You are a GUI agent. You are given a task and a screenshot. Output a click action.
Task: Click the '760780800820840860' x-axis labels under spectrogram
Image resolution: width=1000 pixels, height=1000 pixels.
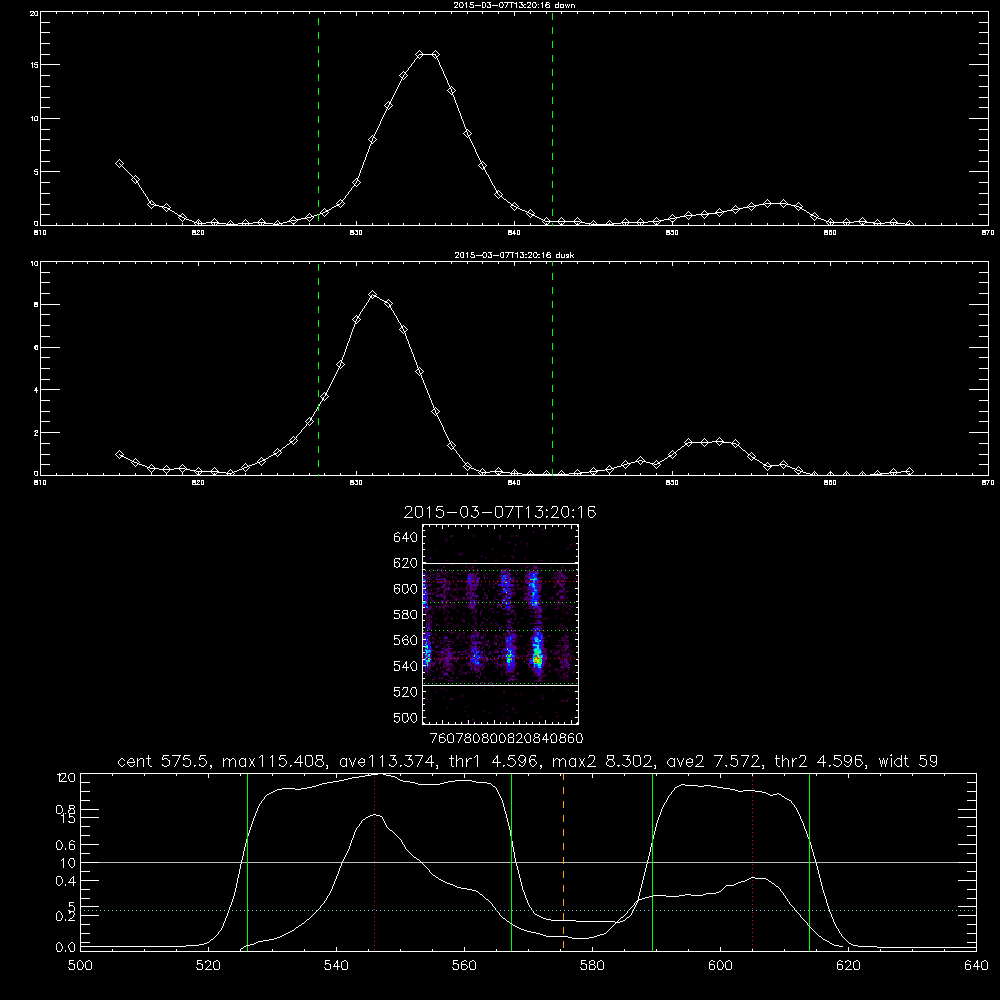pyautogui.click(x=507, y=738)
